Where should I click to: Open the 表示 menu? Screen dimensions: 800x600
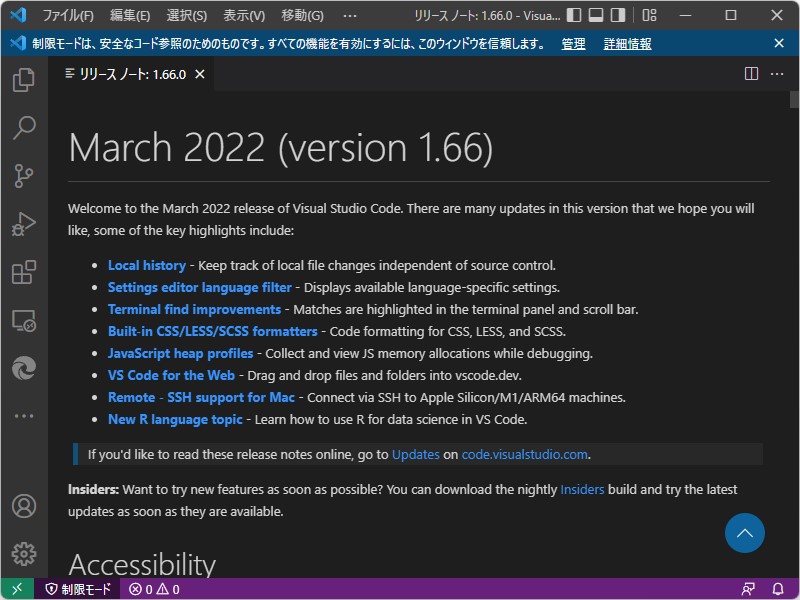[242, 15]
